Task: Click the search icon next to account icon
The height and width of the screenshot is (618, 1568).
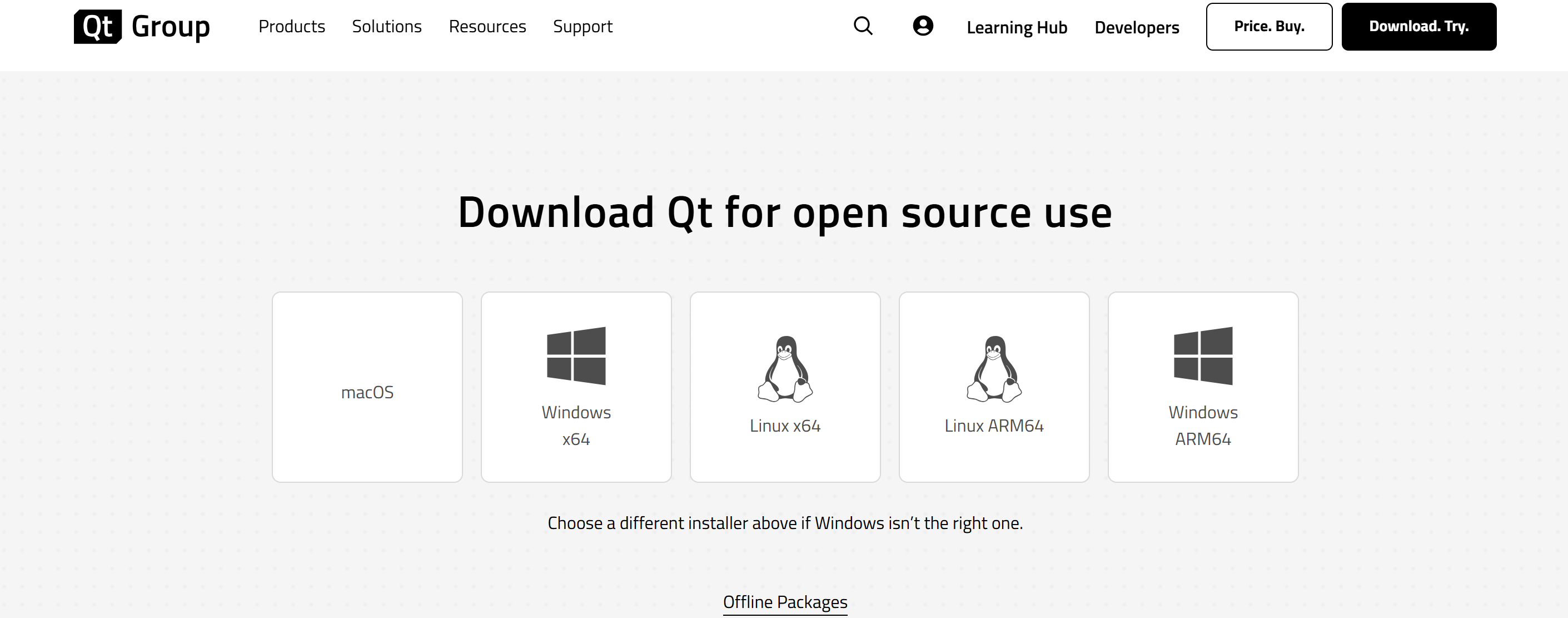Action: [x=863, y=26]
